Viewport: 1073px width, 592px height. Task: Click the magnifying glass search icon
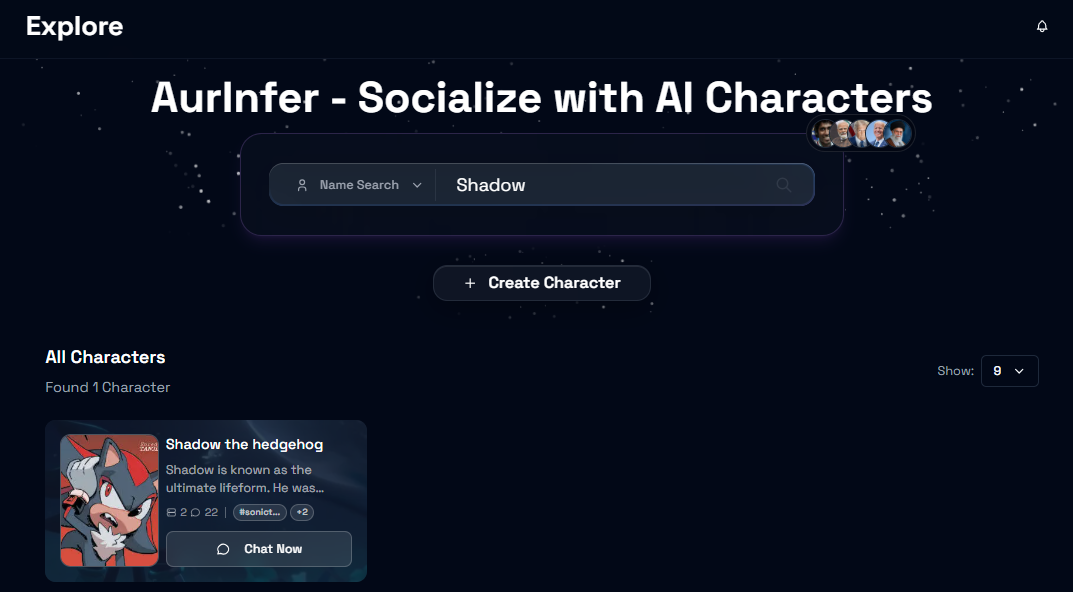(783, 185)
